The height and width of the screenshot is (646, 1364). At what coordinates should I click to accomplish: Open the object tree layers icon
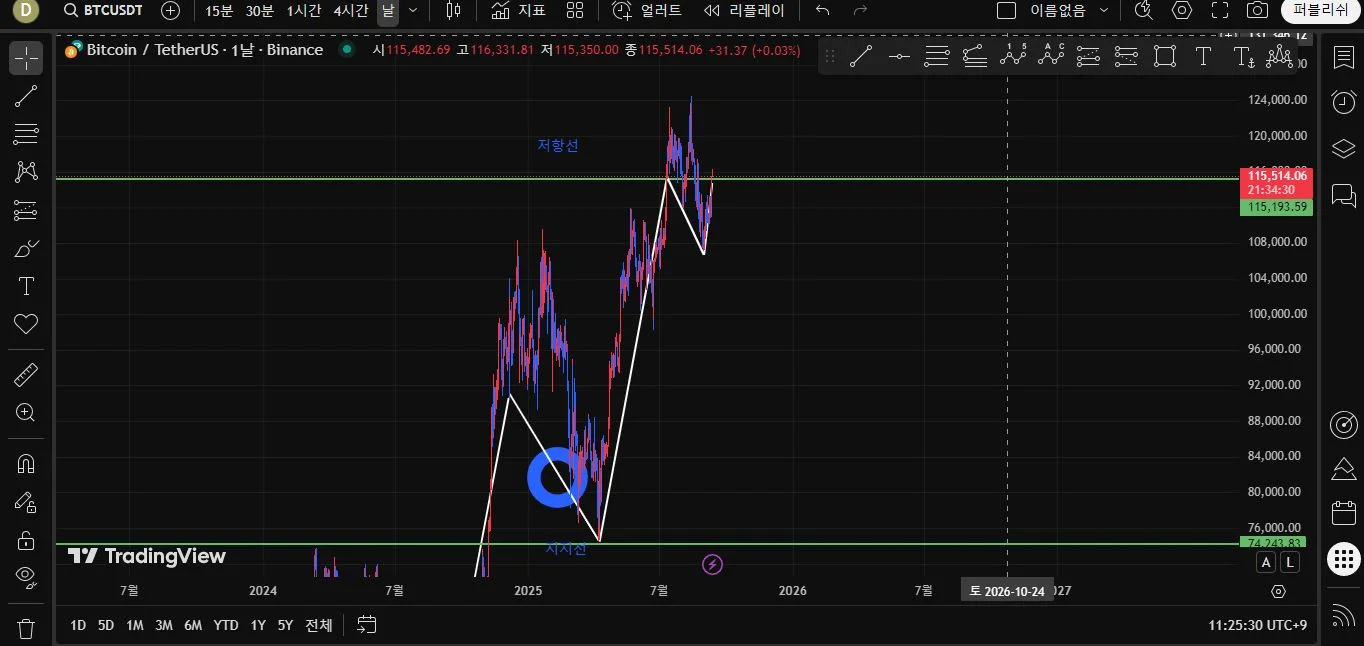(x=1343, y=148)
